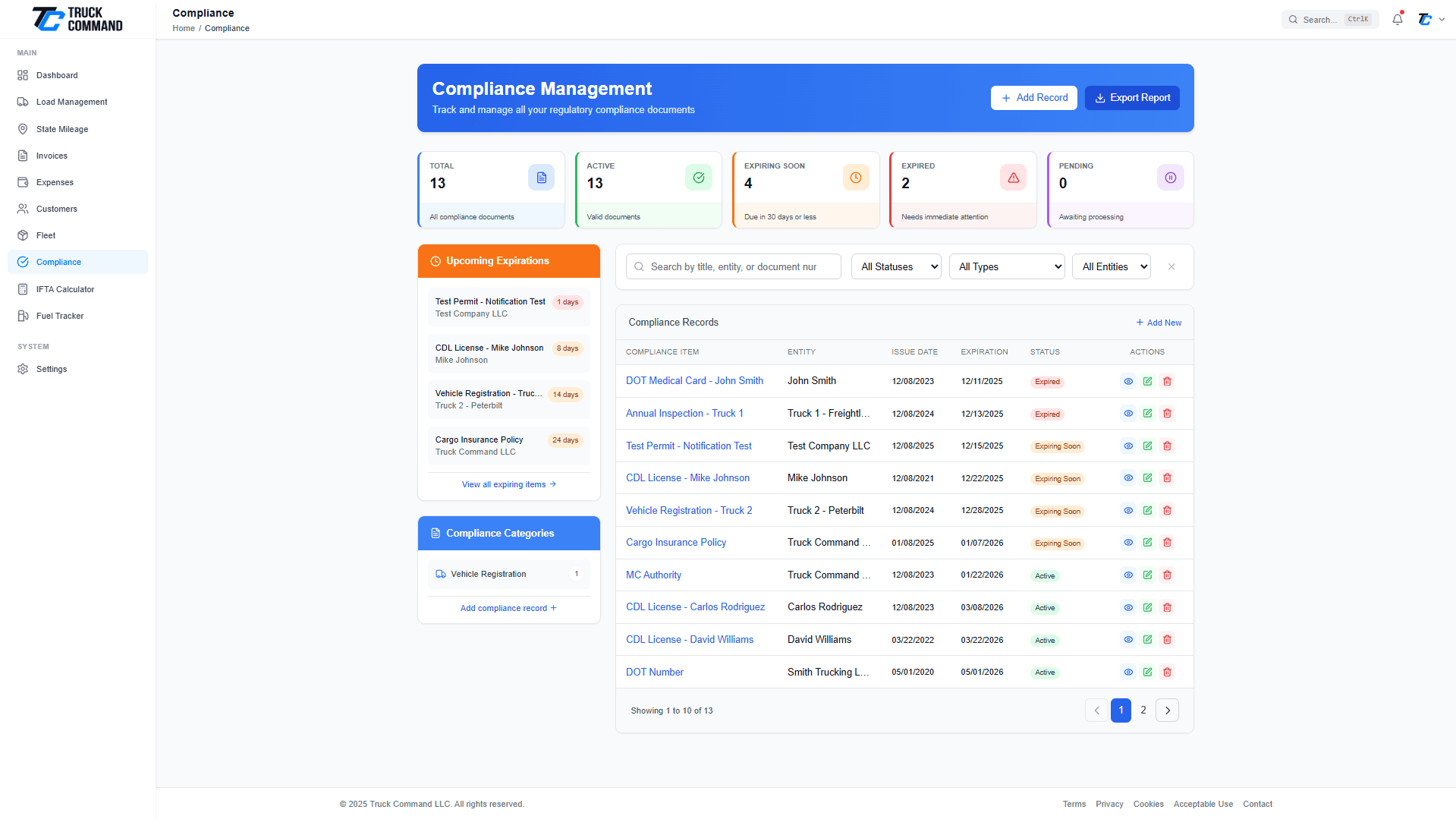Viewport: 1456px width, 819px height.
Task: Select the Load Management sidebar icon
Action: (24, 102)
